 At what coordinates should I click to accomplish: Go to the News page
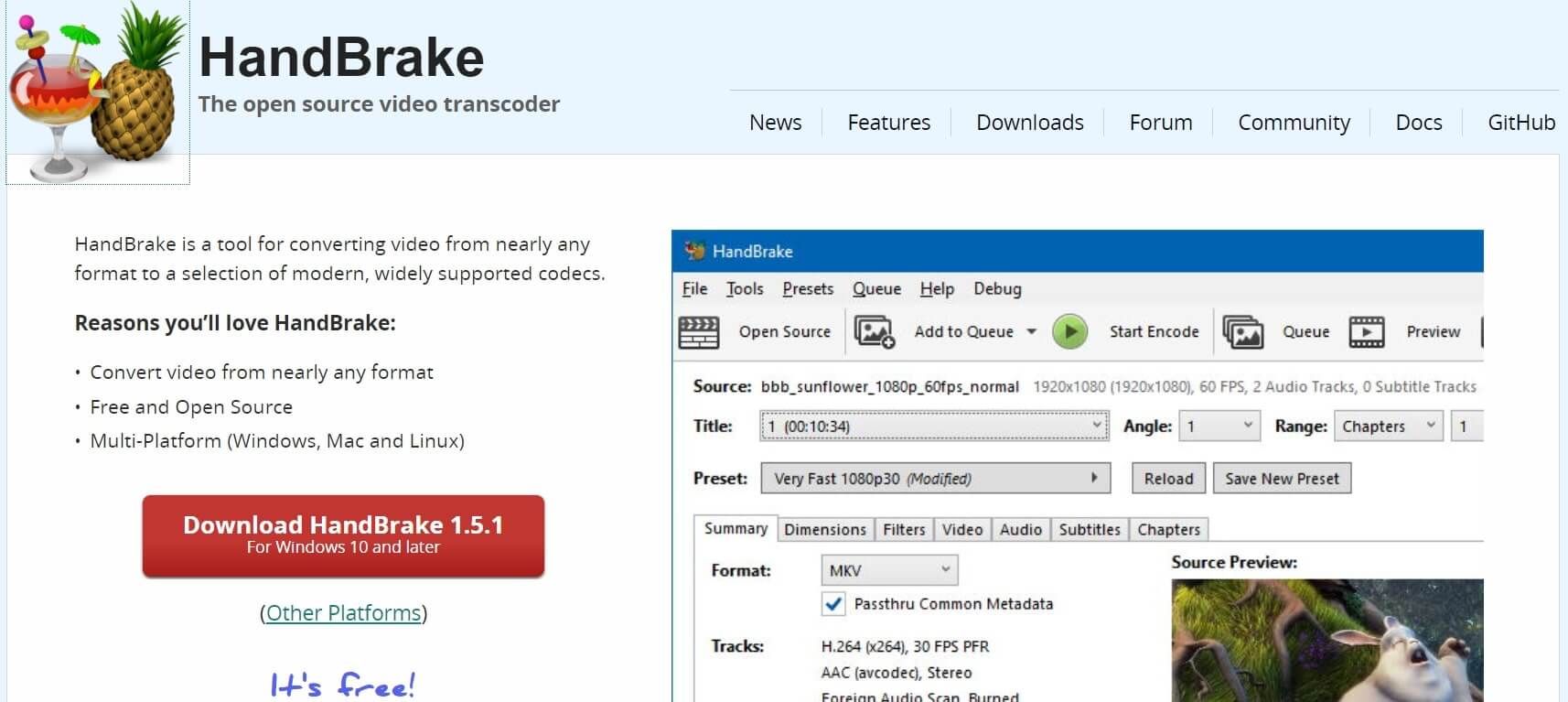[775, 123]
